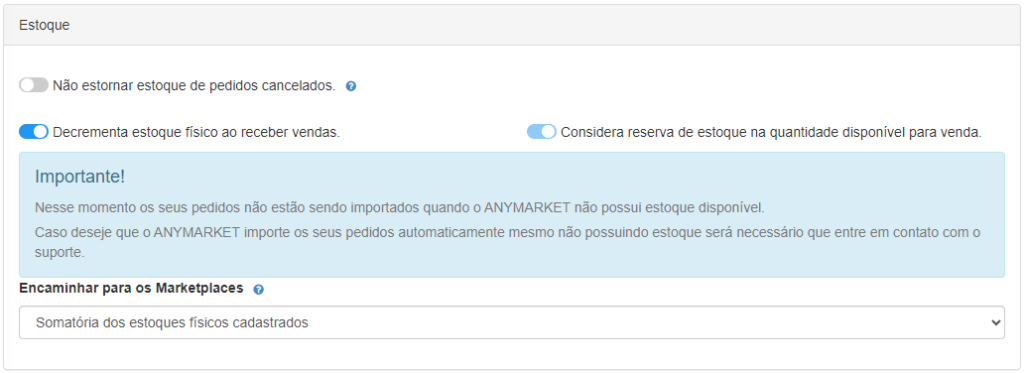Image resolution: width=1024 pixels, height=373 pixels.
Task: Click help icon beside cancelled orders stock option
Action: (x=351, y=86)
